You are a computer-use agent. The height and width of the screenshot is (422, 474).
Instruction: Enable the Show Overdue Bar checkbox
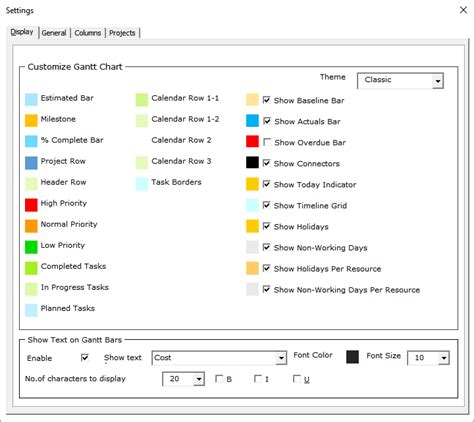click(266, 142)
